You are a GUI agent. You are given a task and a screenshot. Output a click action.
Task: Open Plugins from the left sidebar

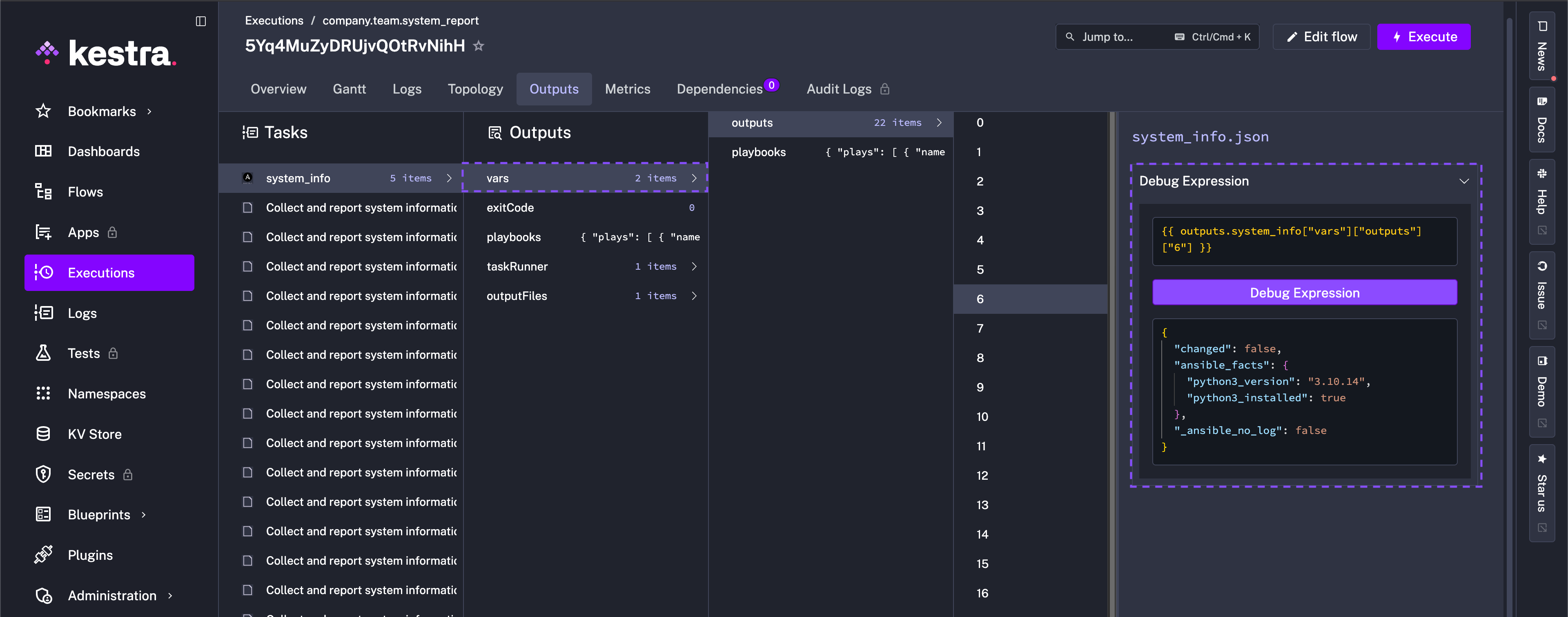coord(89,555)
